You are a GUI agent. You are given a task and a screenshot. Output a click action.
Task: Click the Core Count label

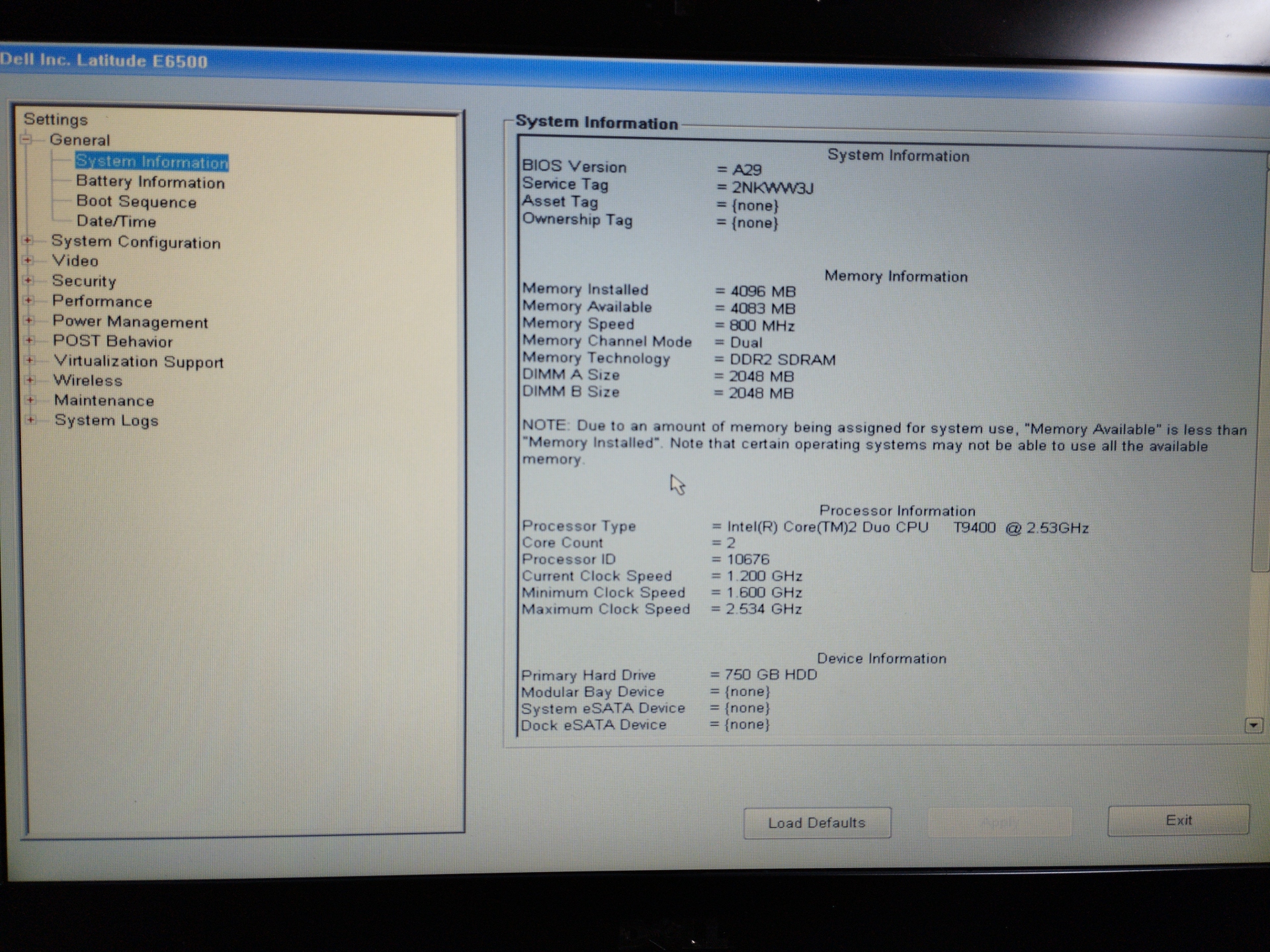[562, 543]
